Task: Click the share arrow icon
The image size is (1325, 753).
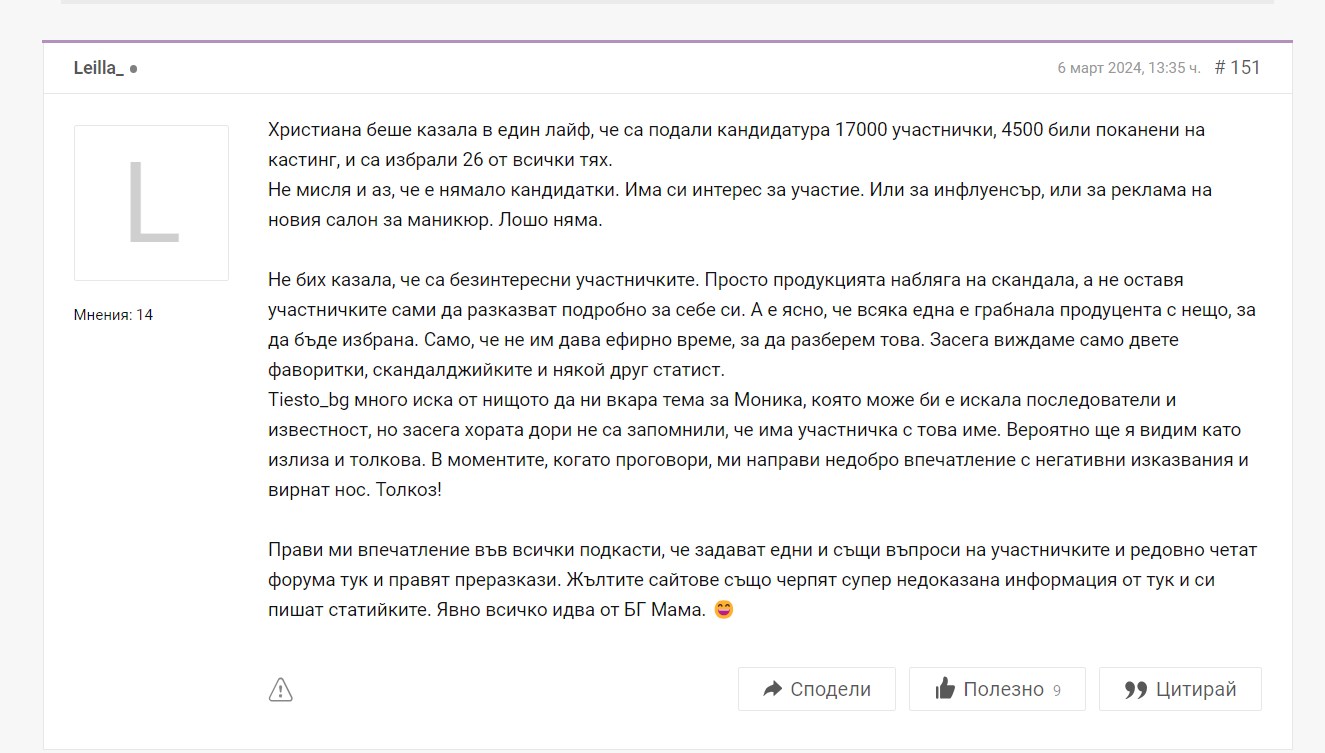Action: (772, 689)
